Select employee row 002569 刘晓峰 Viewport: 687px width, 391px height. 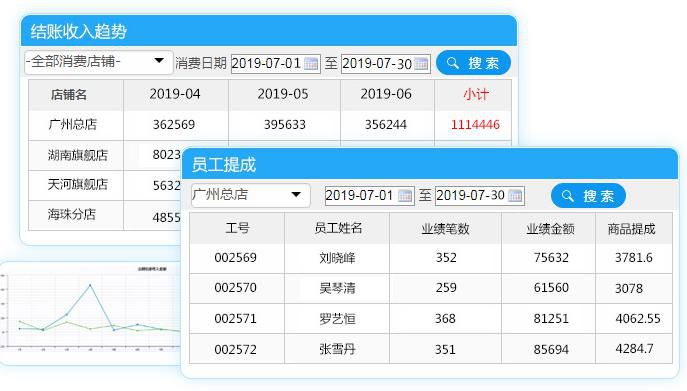click(431, 258)
